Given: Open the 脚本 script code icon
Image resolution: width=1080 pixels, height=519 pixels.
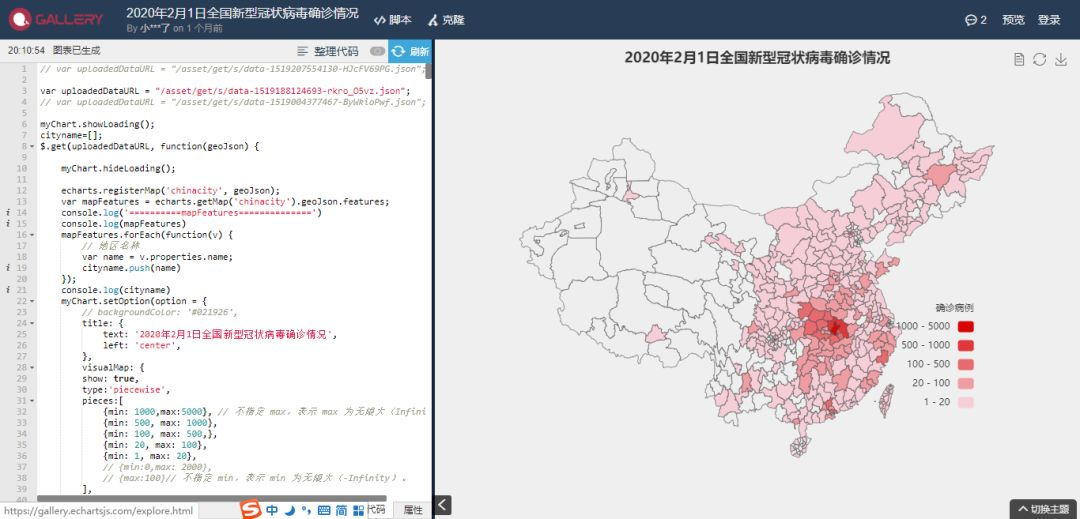Looking at the screenshot, I should 379,20.
